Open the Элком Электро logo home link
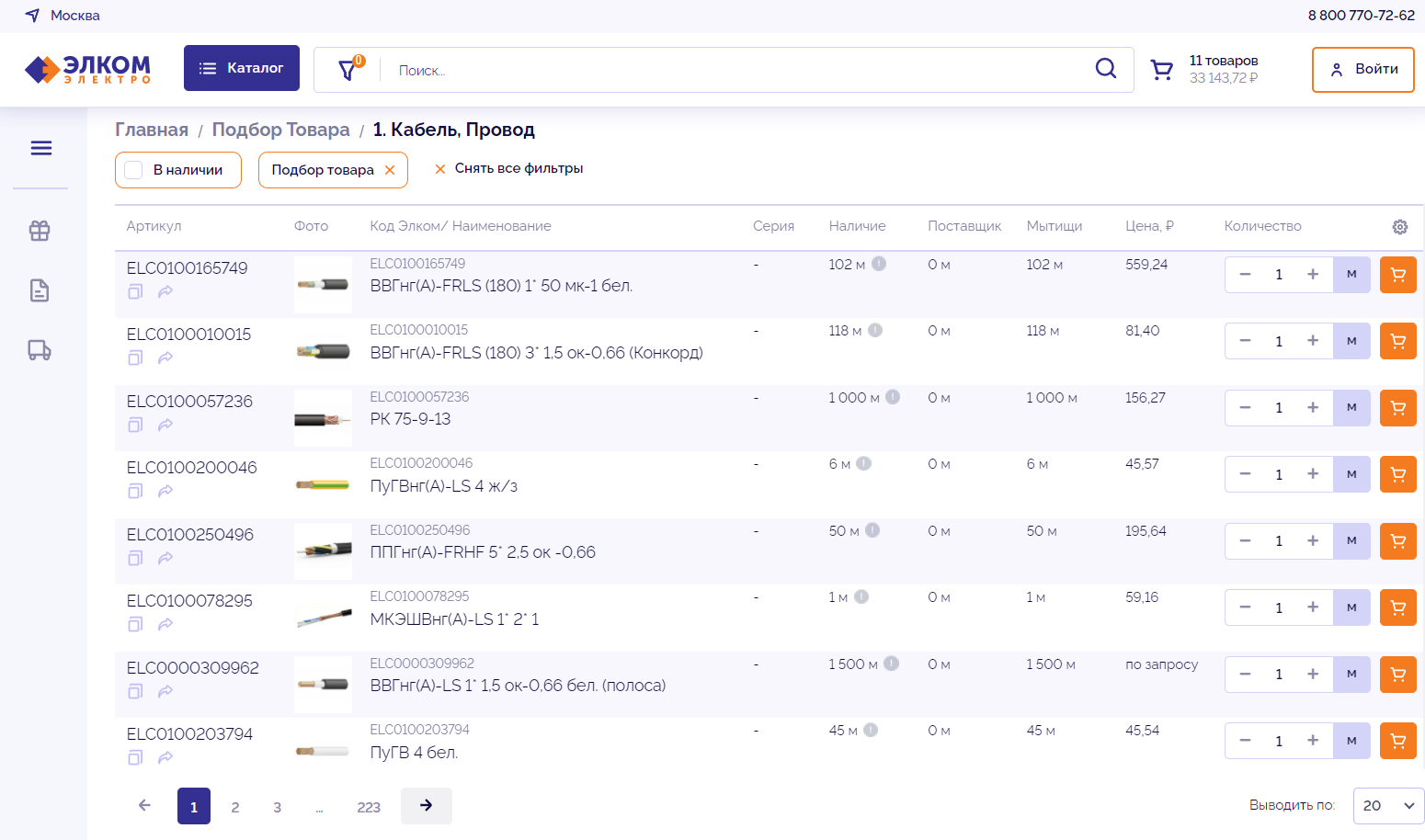This screenshot has width=1425, height=840. (x=87, y=69)
